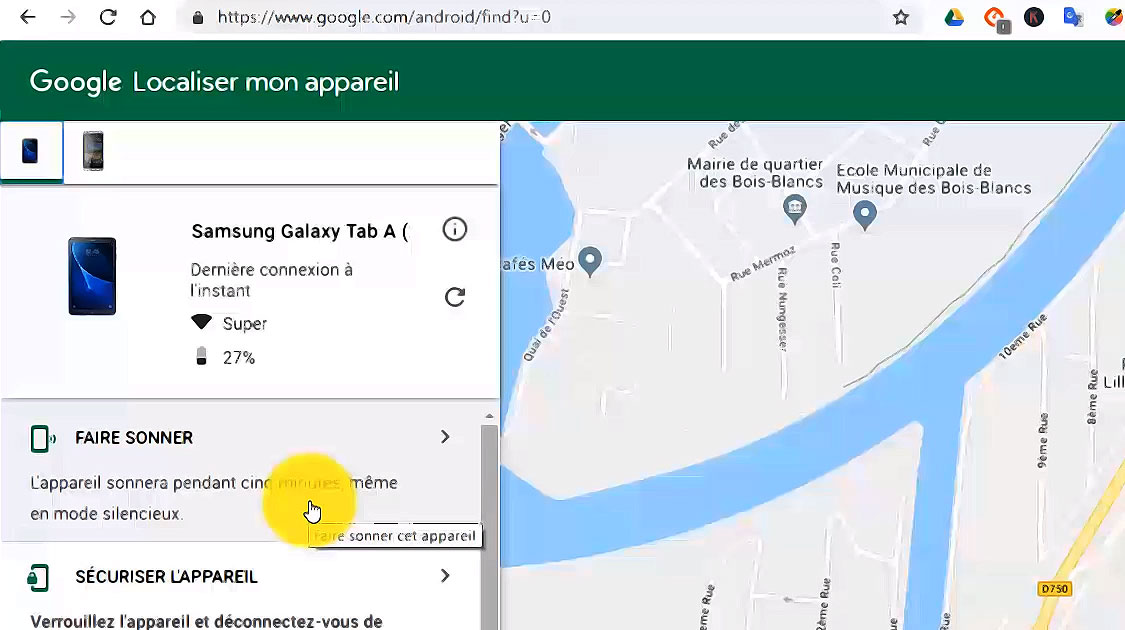
Task: Click the padlock icon in the address bar
Action: (198, 17)
